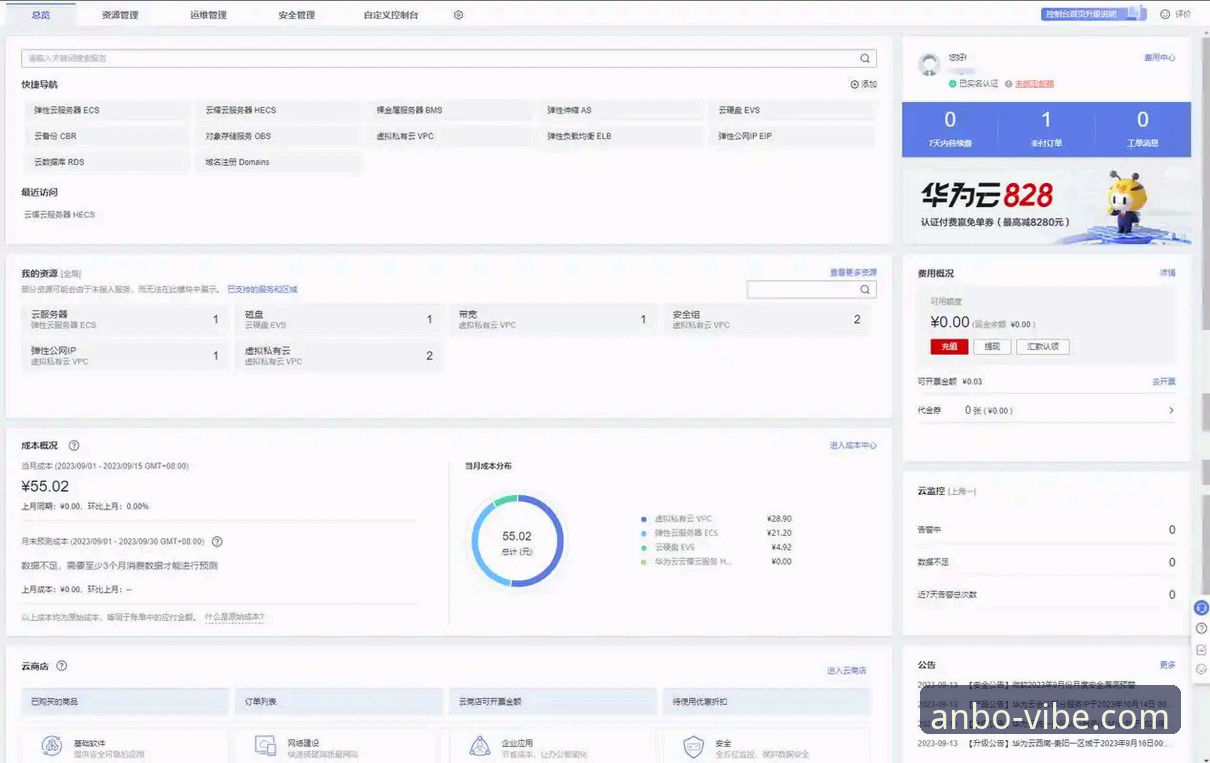Click search magnifier in 我的资源 filter box
1210x763 pixels.
click(x=865, y=289)
